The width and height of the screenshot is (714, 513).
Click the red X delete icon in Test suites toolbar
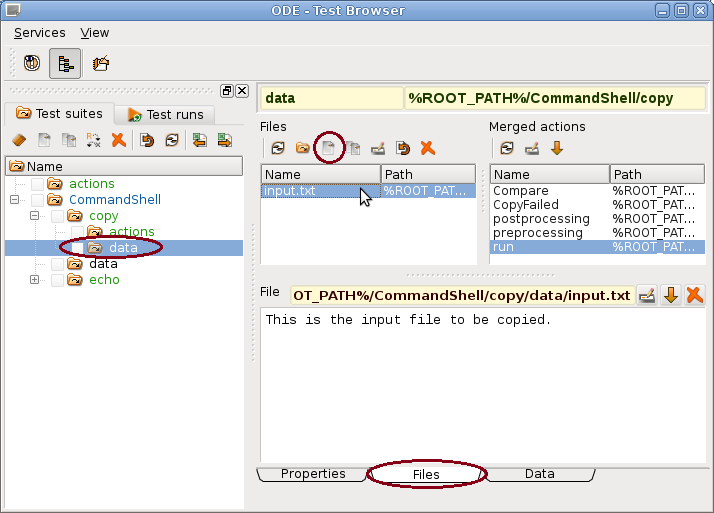(118, 140)
